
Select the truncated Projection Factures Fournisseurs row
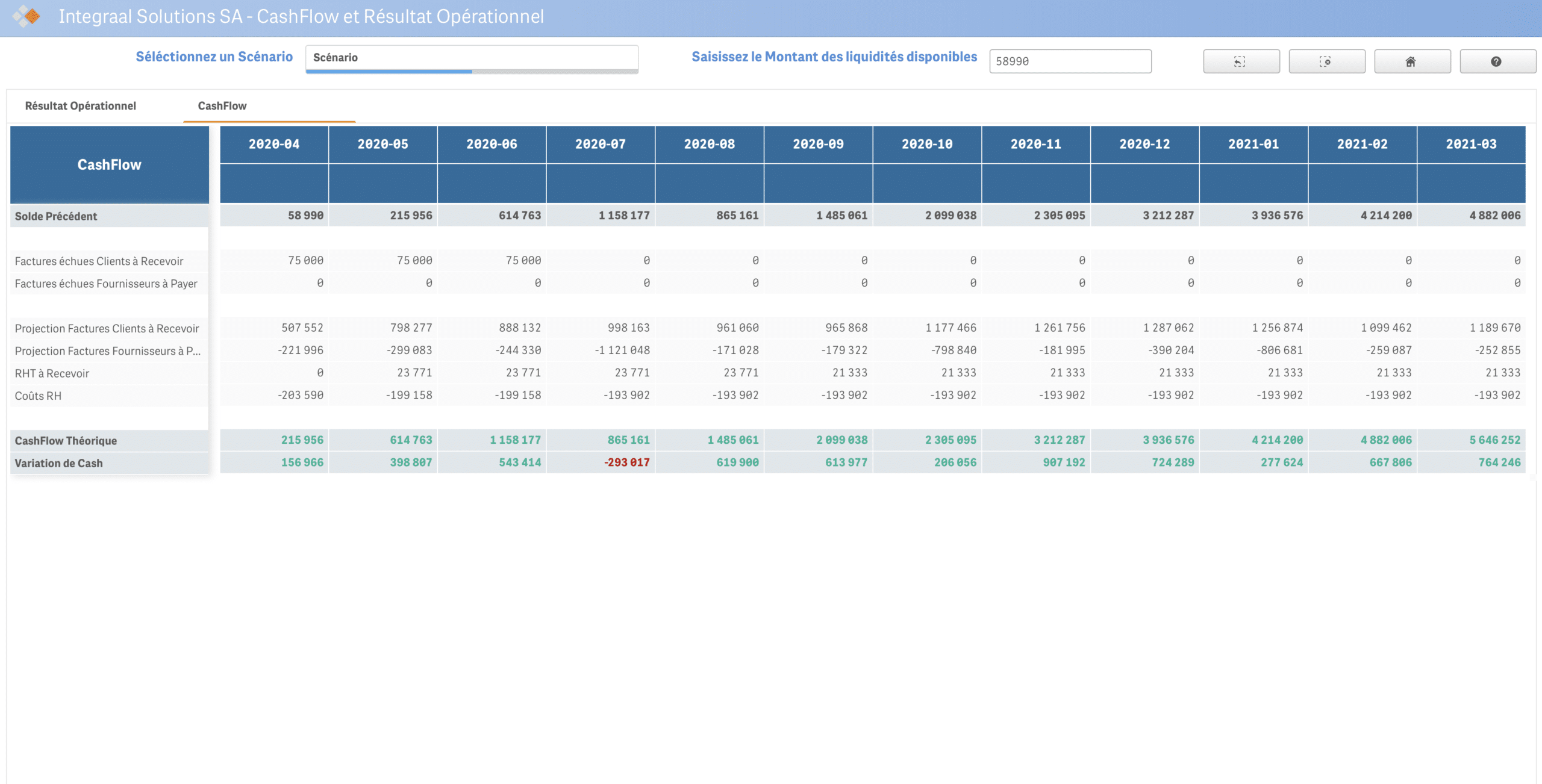[x=108, y=351]
